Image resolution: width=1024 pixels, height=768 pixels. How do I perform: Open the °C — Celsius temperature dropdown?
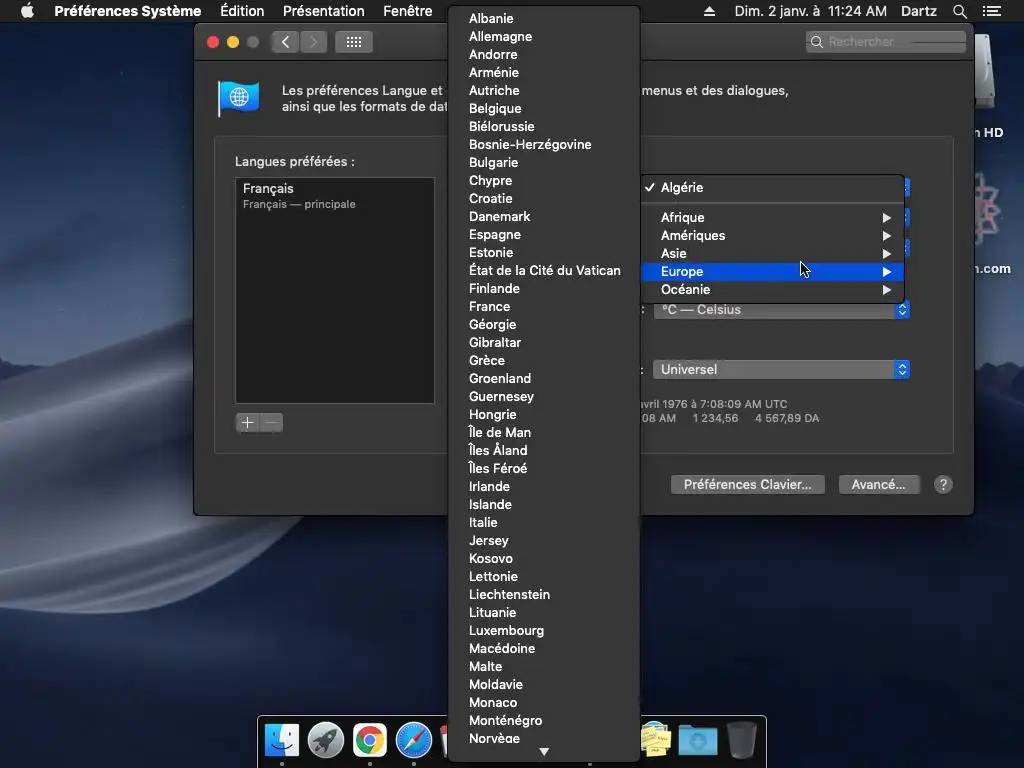(781, 310)
